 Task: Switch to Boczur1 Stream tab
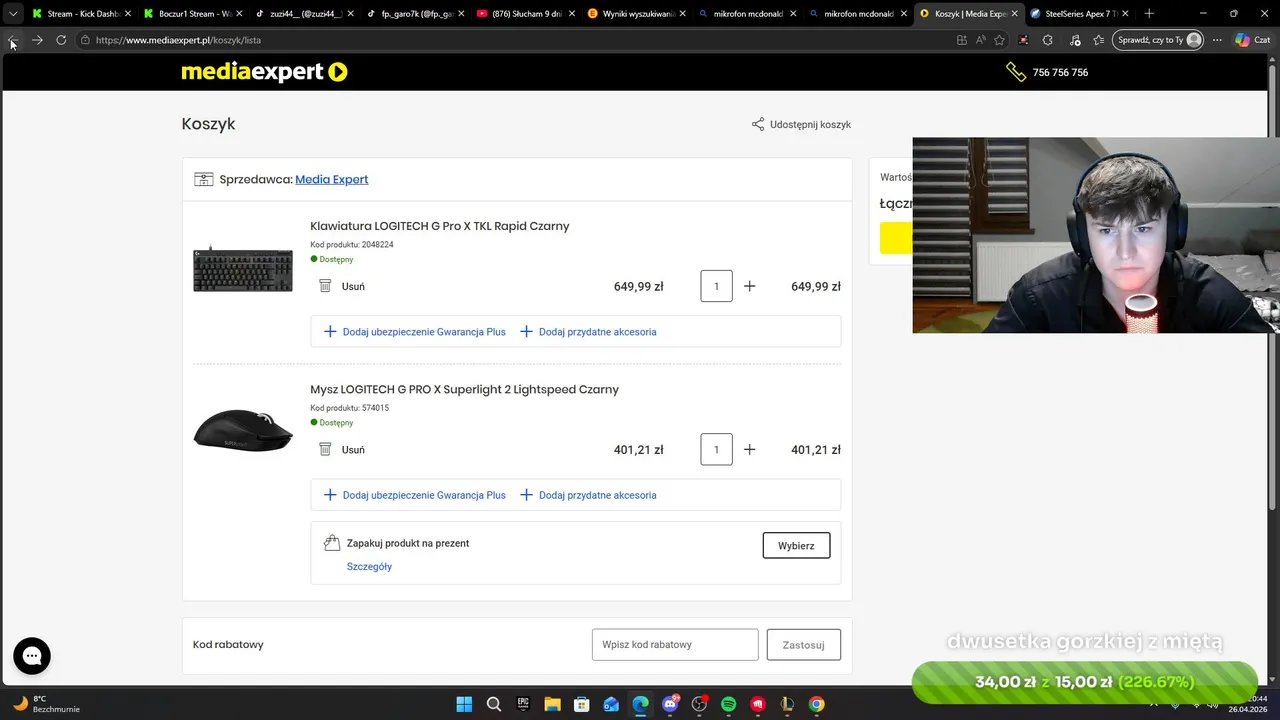(191, 14)
